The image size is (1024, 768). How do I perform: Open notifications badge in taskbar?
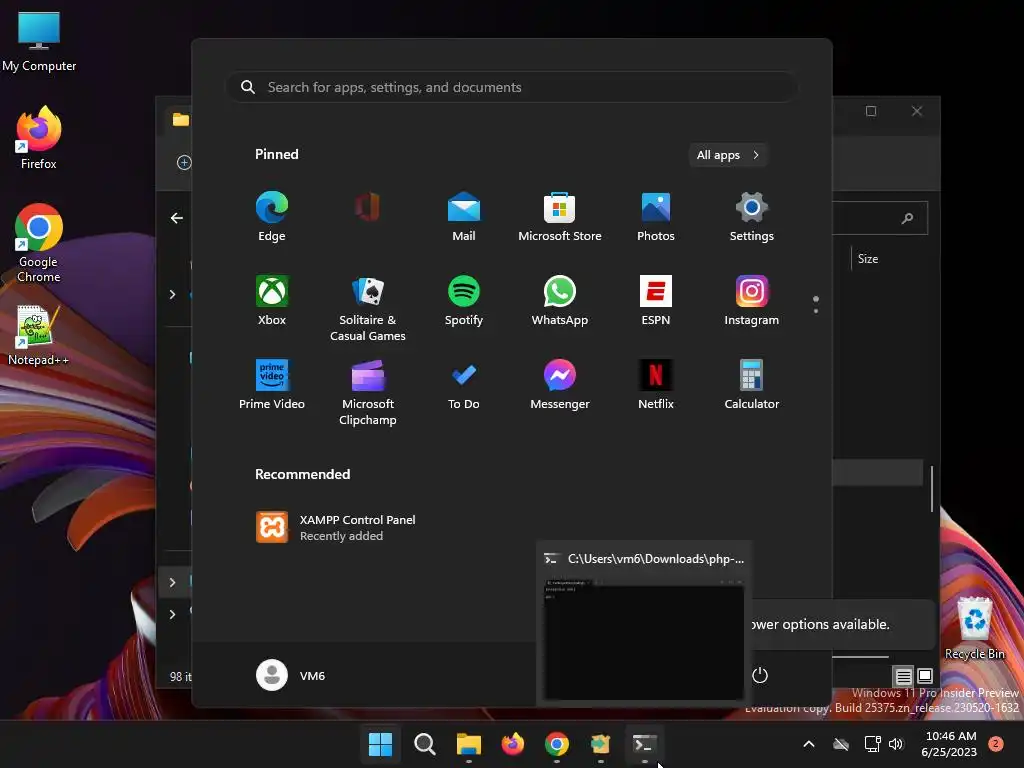tap(996, 744)
